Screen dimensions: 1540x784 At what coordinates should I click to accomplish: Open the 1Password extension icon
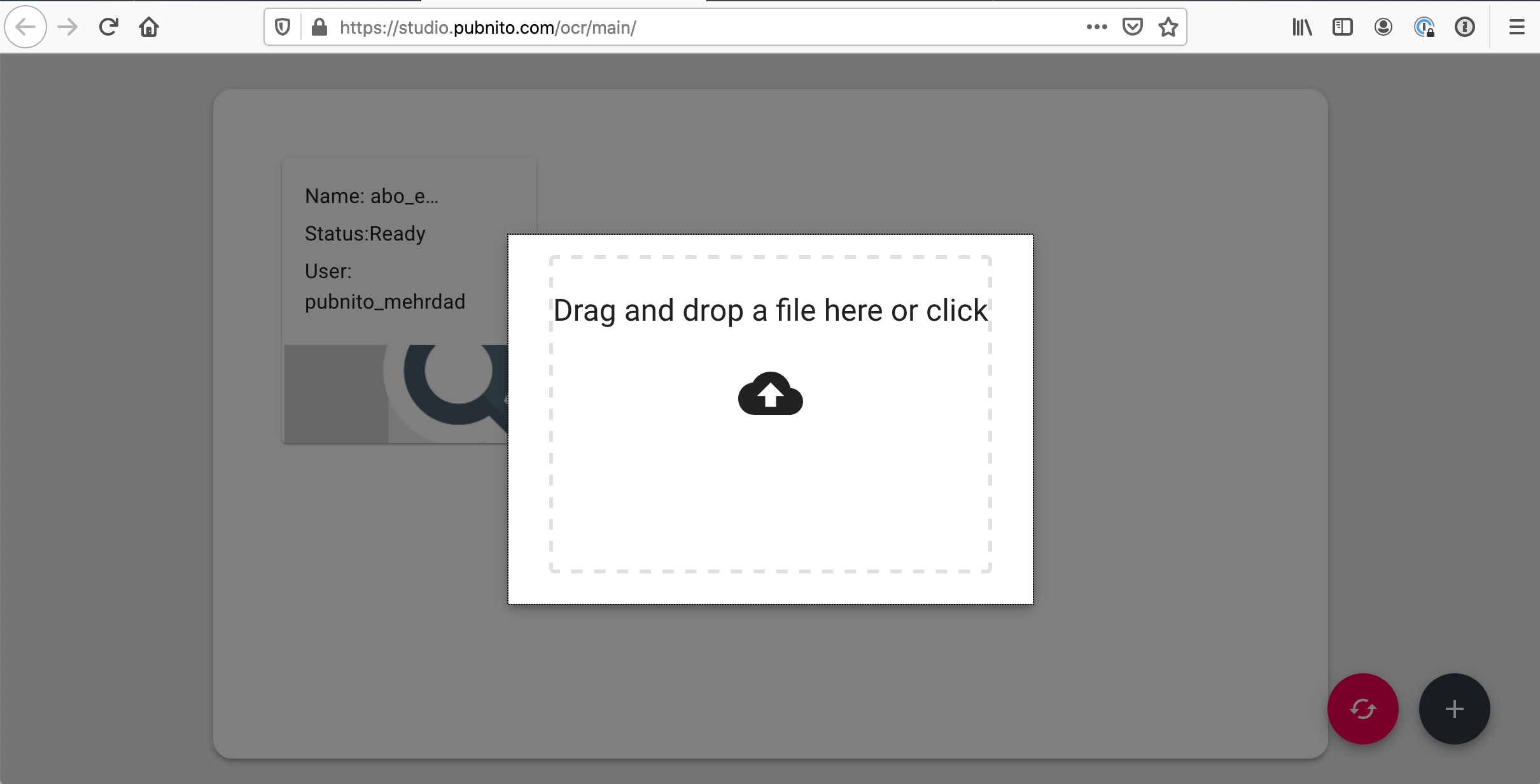(1465, 27)
